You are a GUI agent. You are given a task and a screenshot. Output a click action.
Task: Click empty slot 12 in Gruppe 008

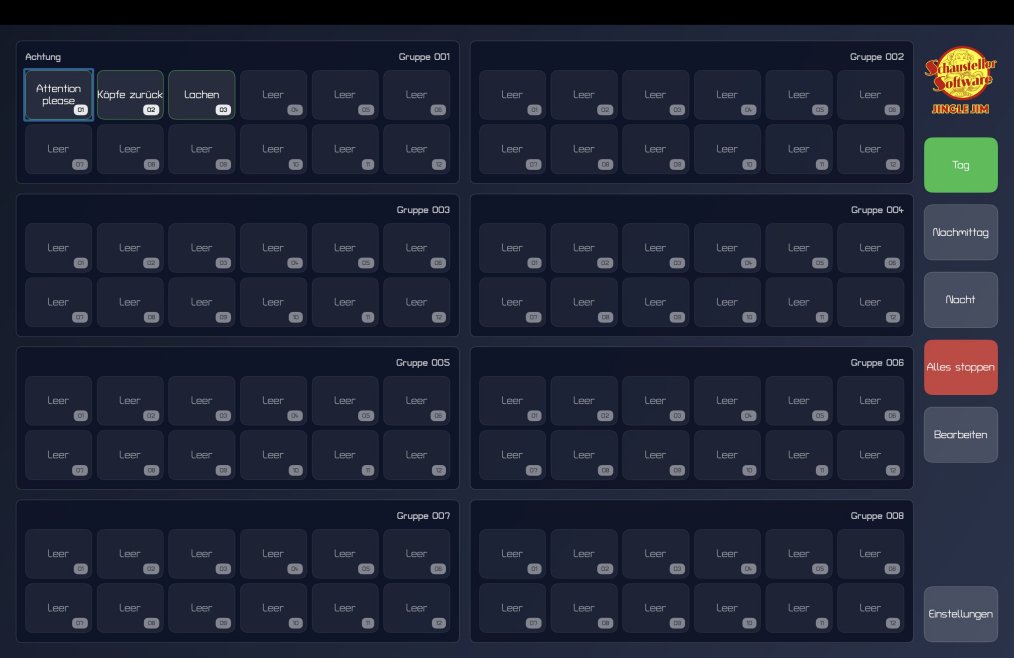870,608
